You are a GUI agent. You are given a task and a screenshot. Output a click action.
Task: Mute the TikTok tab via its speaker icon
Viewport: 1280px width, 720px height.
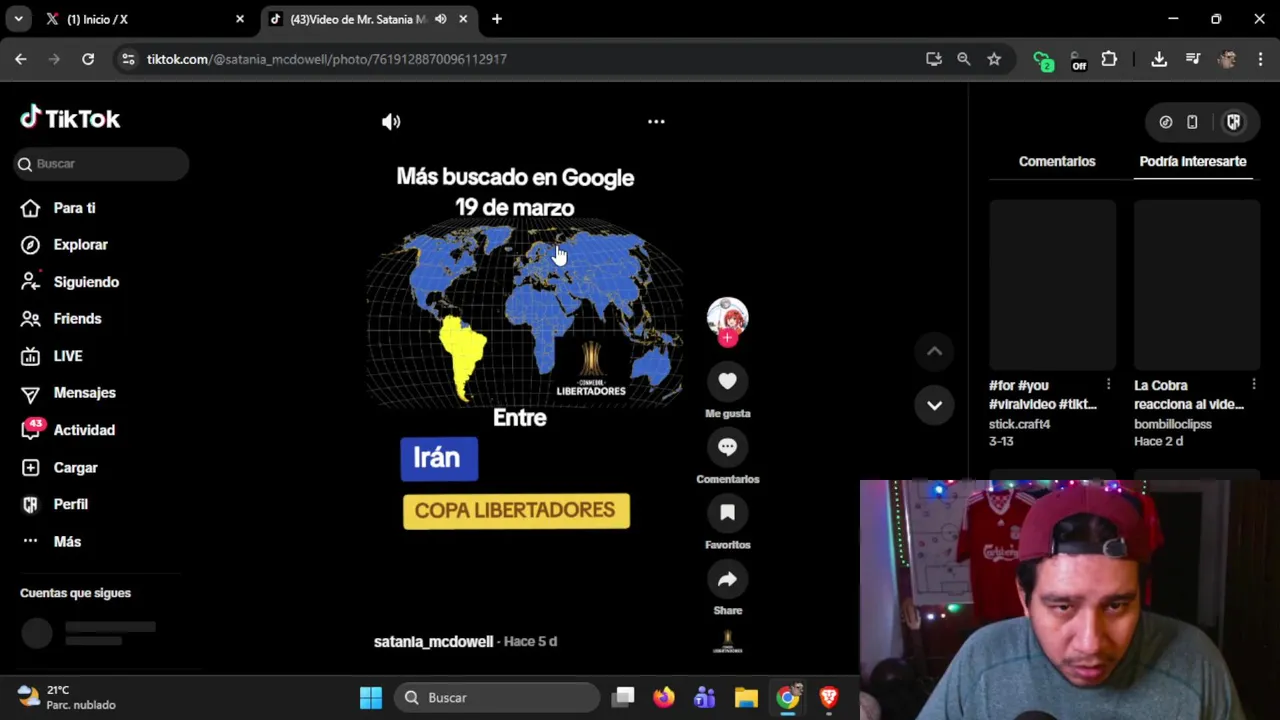pyautogui.click(x=441, y=19)
